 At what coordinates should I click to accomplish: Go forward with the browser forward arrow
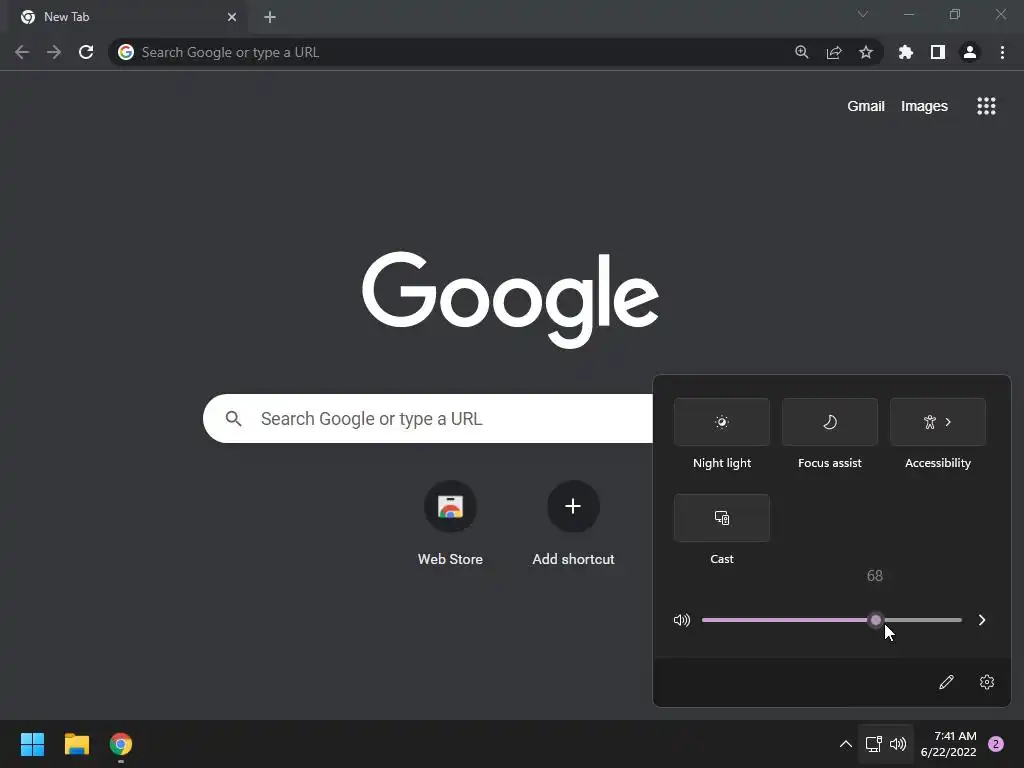click(54, 52)
